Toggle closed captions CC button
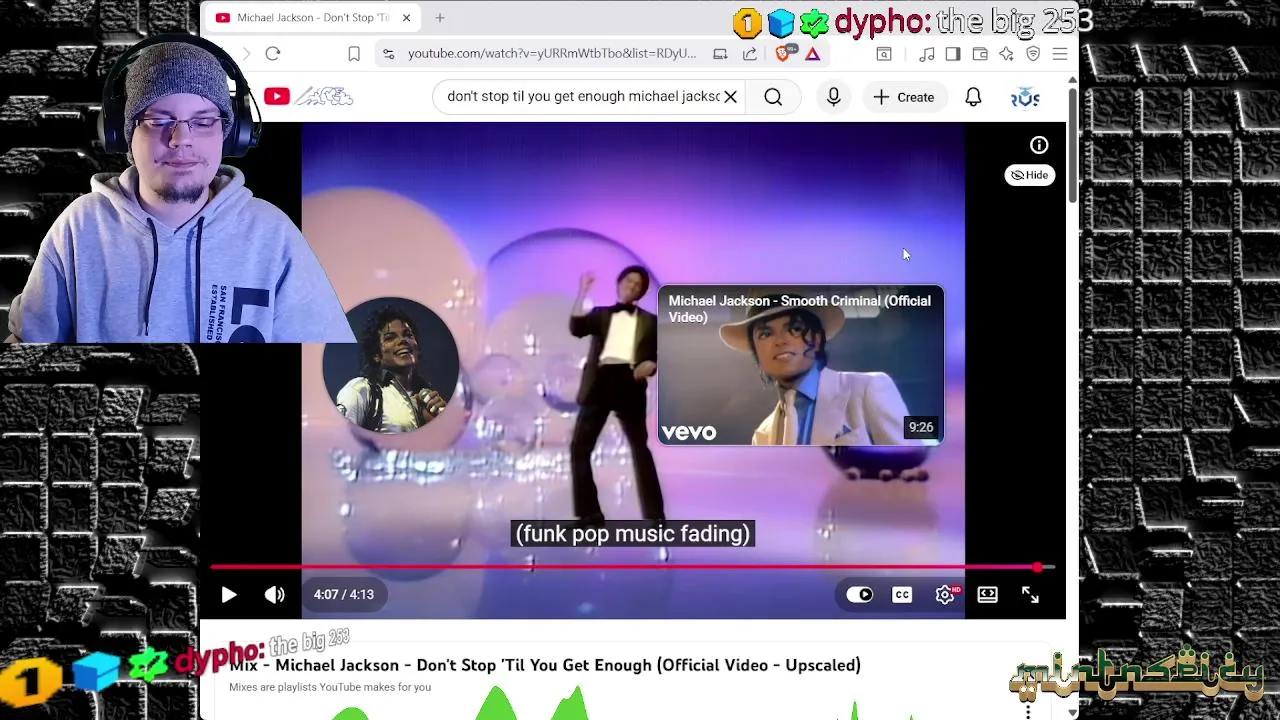 [902, 595]
